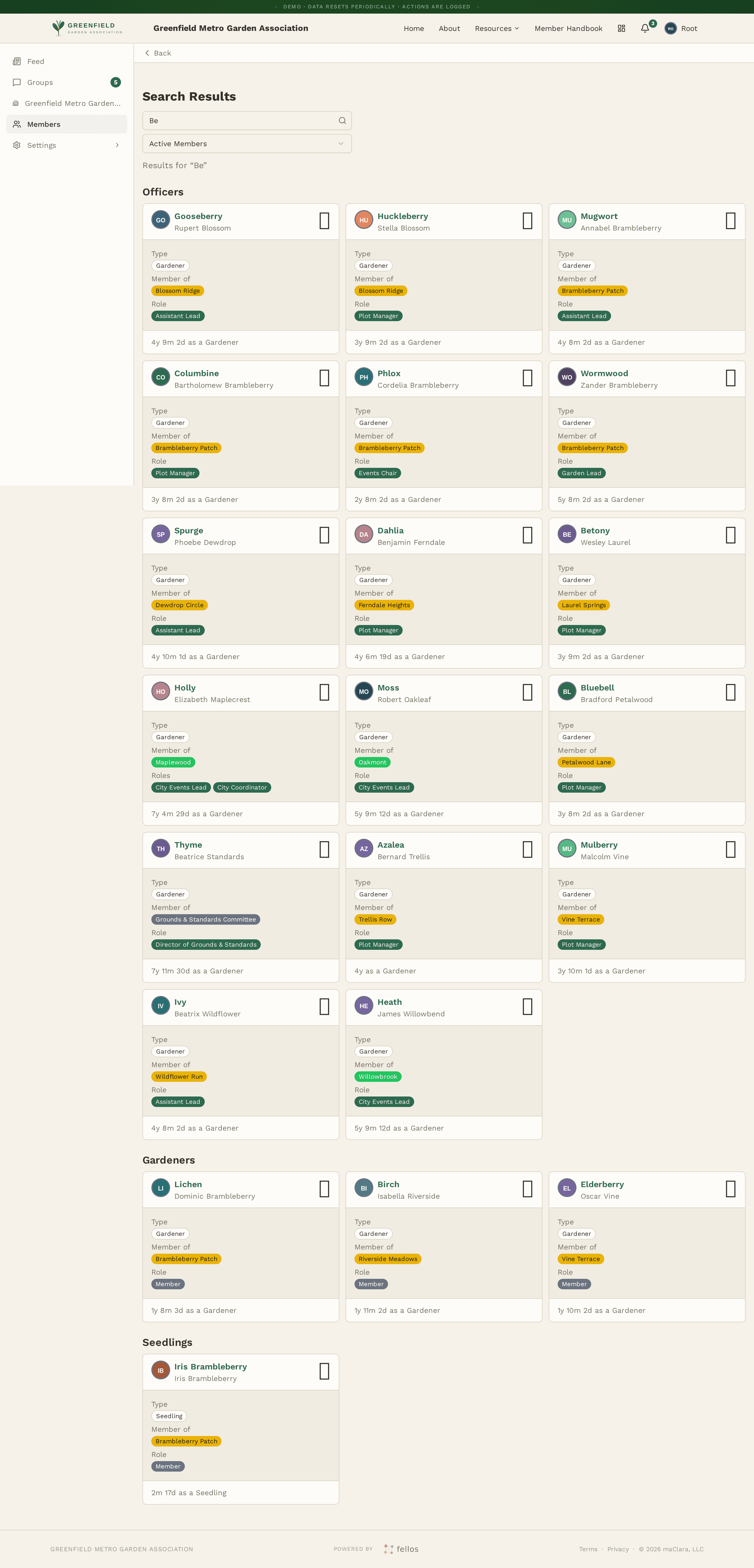Viewport: 754px width, 1568px height.
Task: Click the bookmark icon on Gooseberry's card
Action: click(x=324, y=220)
